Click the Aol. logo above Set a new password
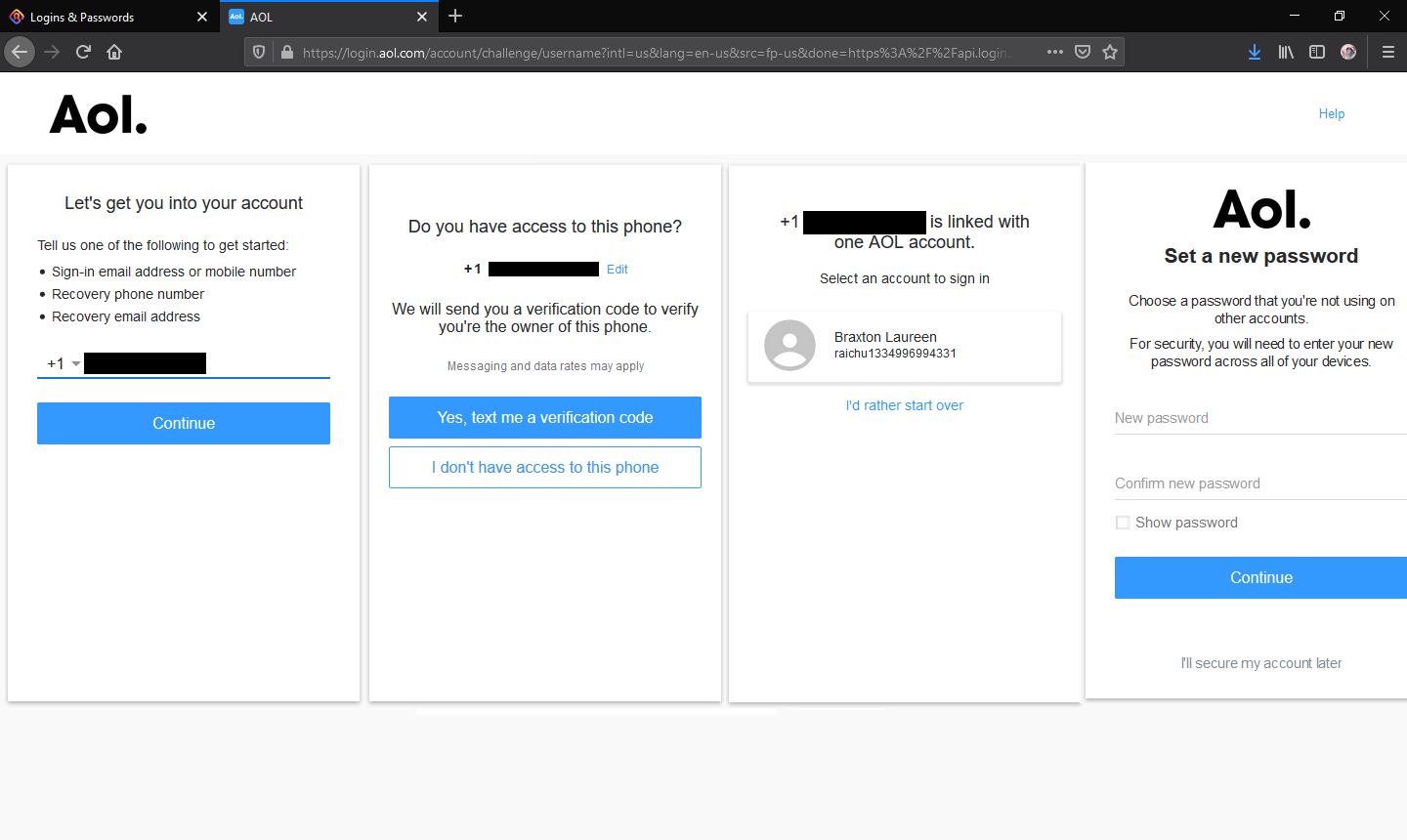This screenshot has width=1407, height=840. click(x=1261, y=209)
